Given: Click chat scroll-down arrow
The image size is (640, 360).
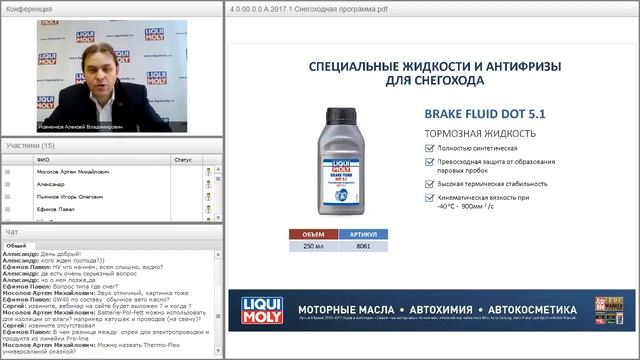Looking at the screenshot, I should click(x=218, y=351).
